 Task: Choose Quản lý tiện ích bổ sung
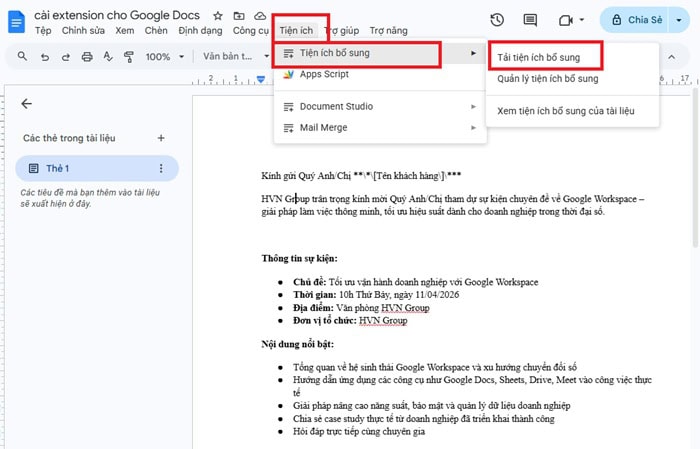548,78
